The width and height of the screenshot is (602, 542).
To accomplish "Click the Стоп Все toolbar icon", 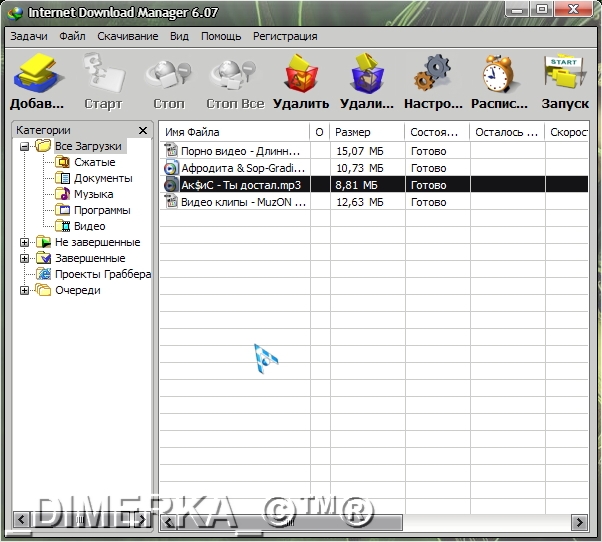I will tap(234, 76).
